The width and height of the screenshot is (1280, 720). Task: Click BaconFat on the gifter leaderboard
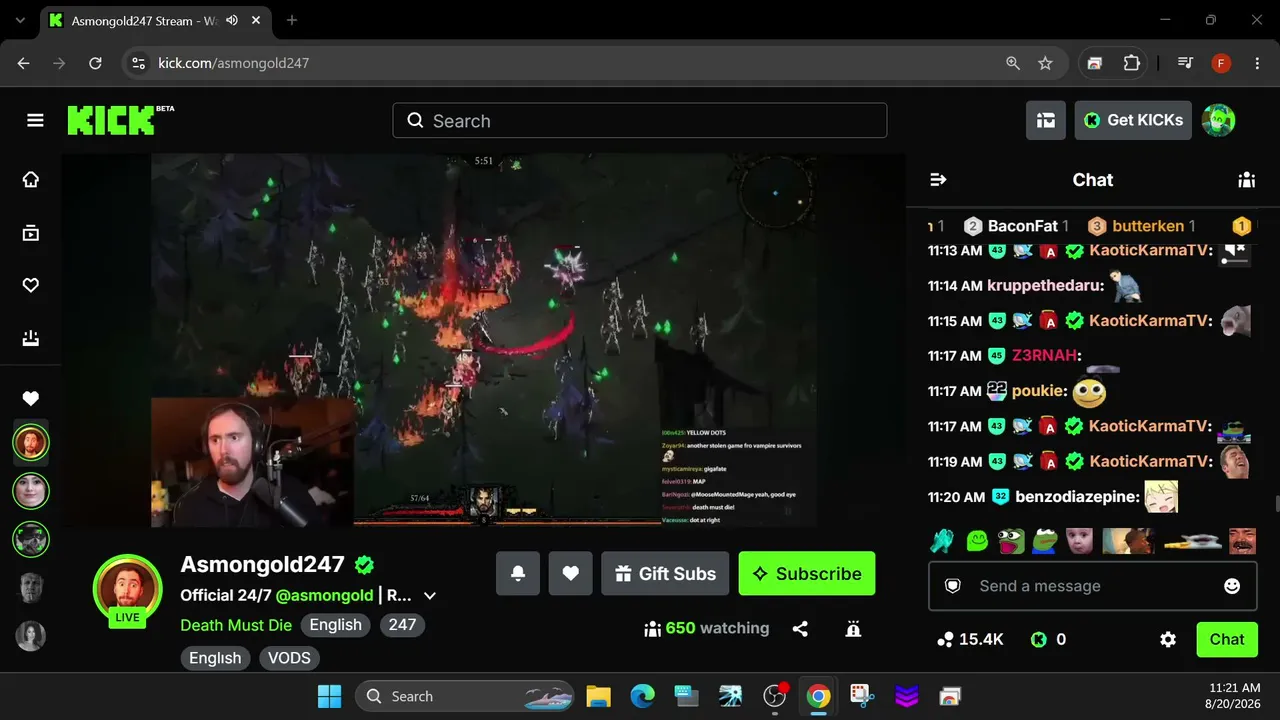(x=1022, y=226)
